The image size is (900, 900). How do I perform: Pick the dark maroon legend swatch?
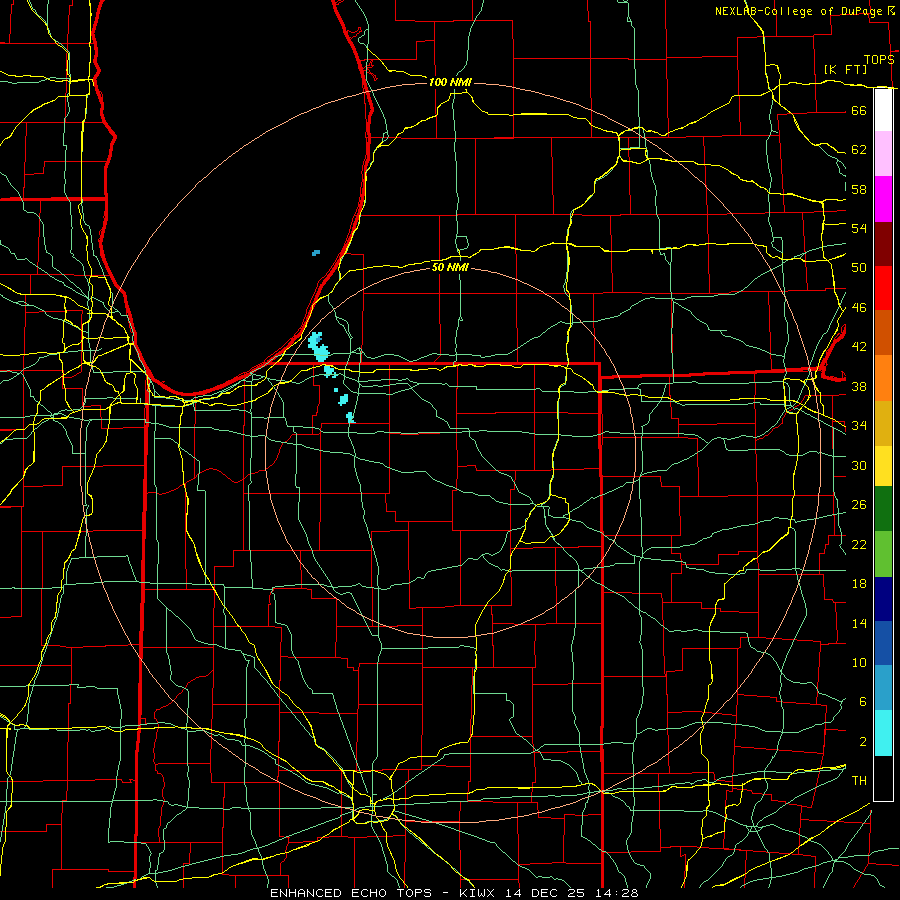click(x=883, y=244)
